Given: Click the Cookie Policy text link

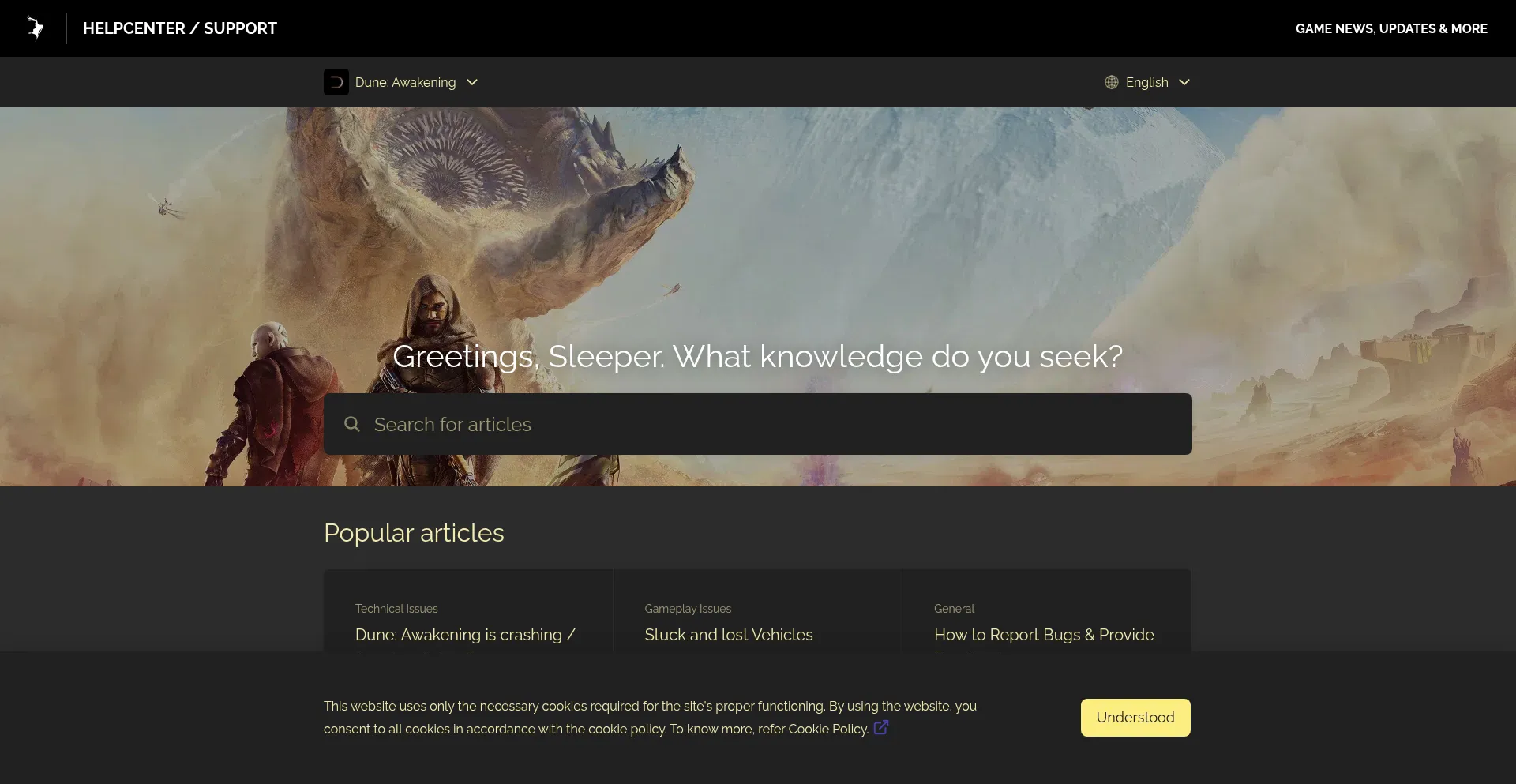Looking at the screenshot, I should [827, 729].
